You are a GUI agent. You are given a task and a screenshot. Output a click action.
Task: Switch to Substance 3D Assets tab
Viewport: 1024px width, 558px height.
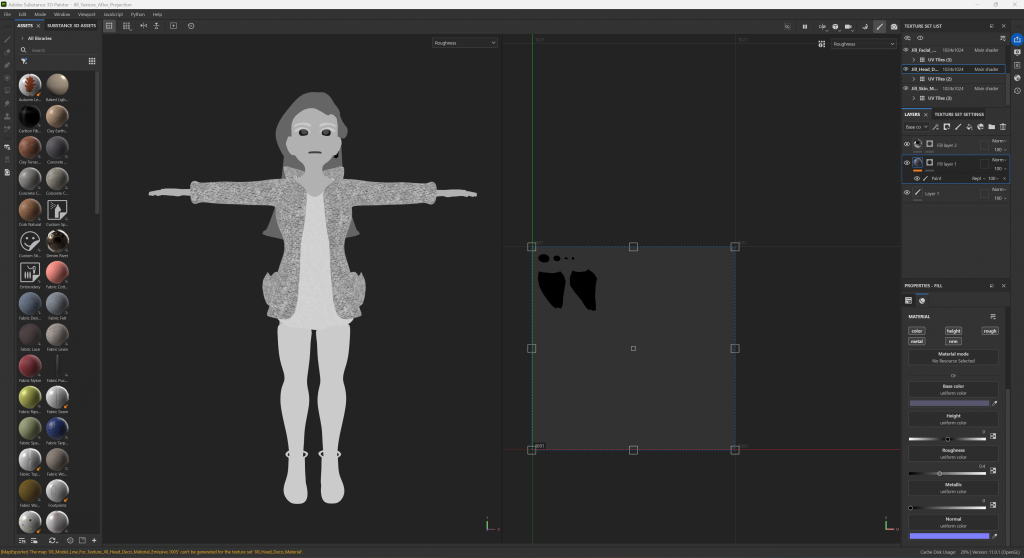point(71,25)
